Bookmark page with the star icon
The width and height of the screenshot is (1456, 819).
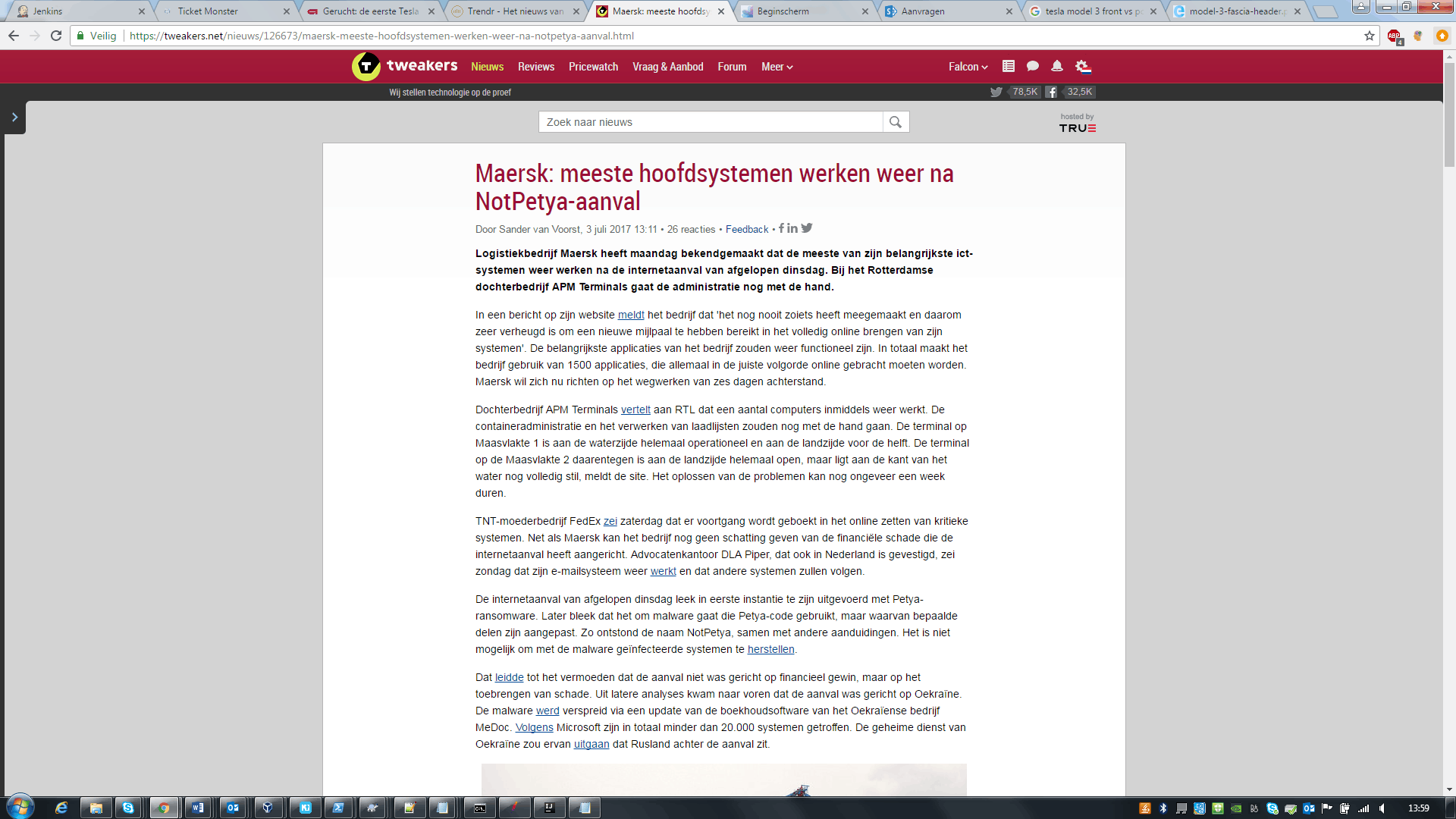1369,36
